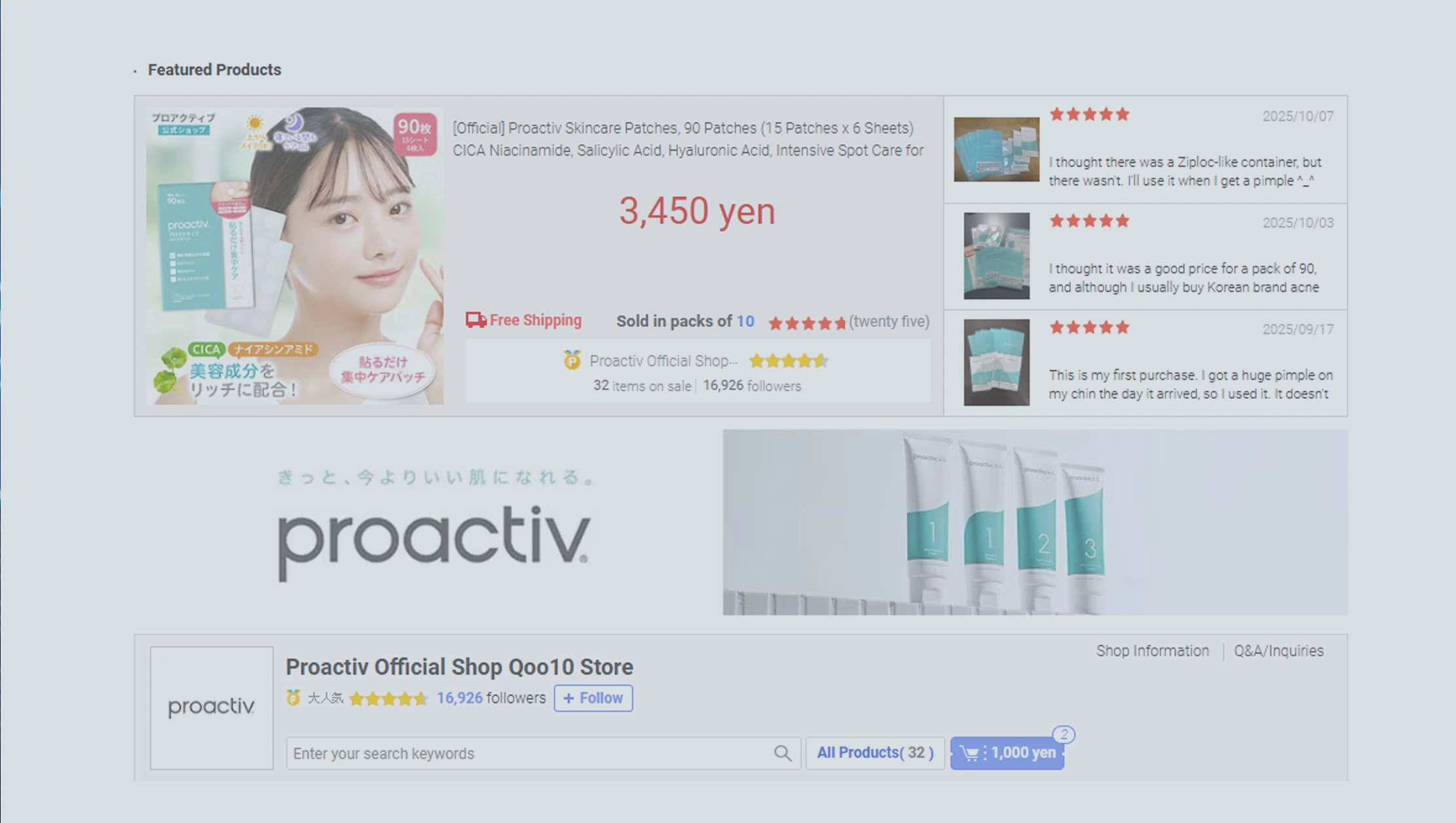This screenshot has width=1456, height=823.
Task: Click the Free Shipping truck icon
Action: click(x=475, y=320)
